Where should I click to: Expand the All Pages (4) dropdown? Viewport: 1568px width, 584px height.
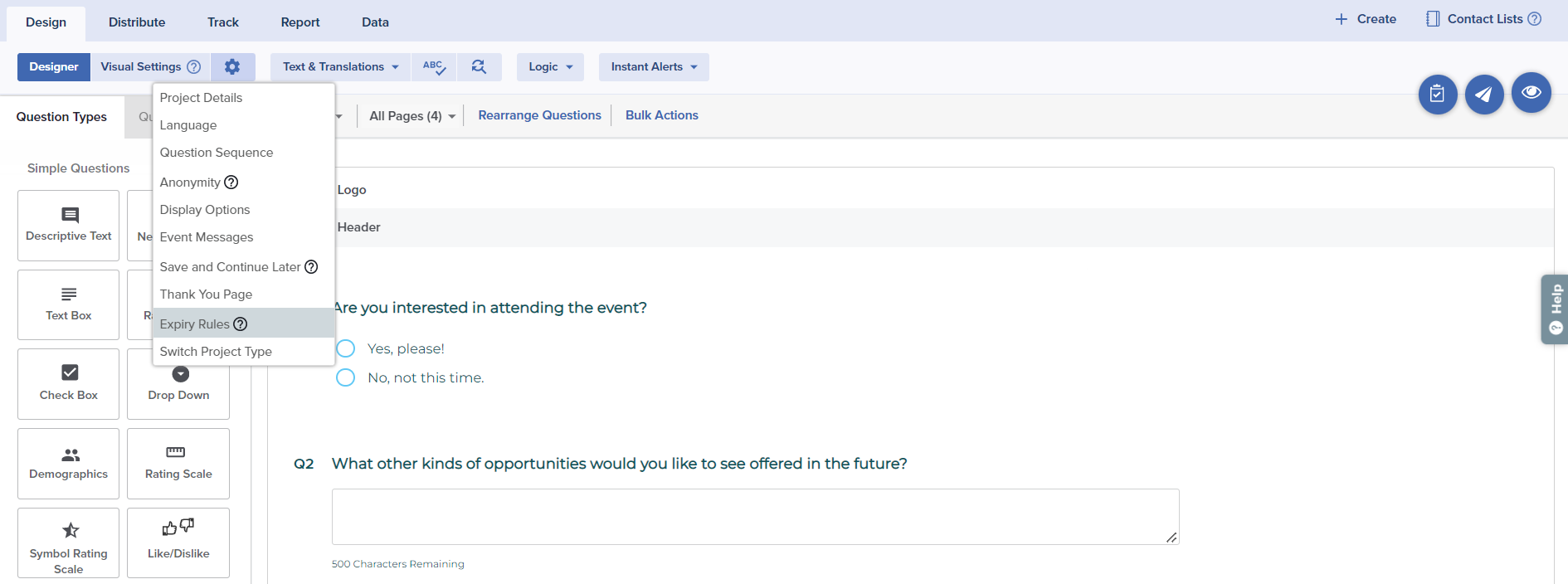click(412, 116)
